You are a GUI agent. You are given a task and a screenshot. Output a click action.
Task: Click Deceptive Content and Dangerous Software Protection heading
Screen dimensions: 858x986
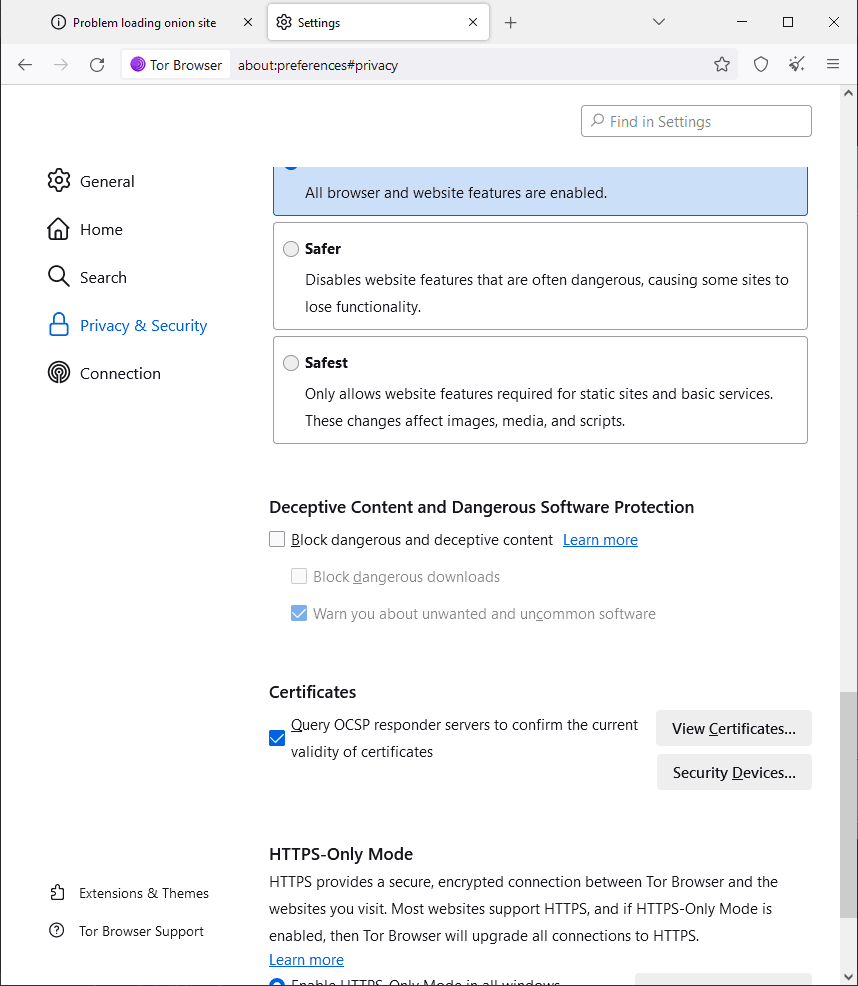[481, 507]
